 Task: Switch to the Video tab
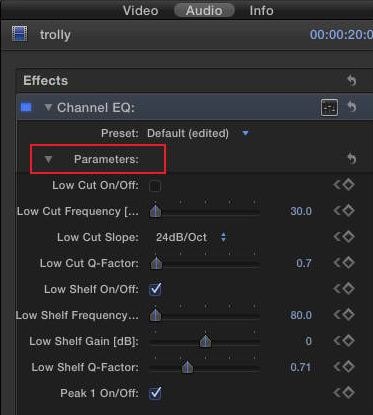pos(140,11)
